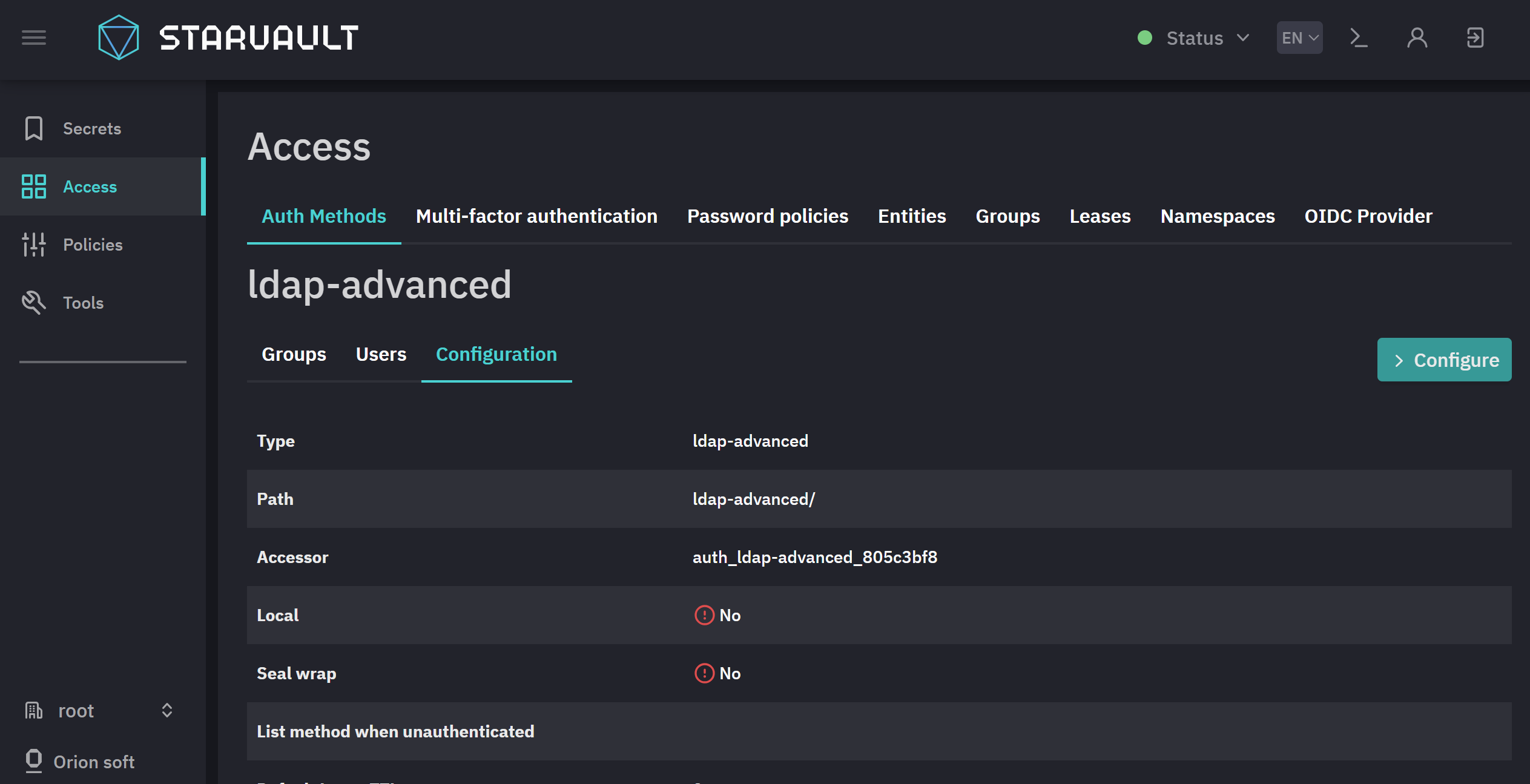Switch to Multi-factor authentication tab
Screen dimensions: 1530x784
click(536, 216)
